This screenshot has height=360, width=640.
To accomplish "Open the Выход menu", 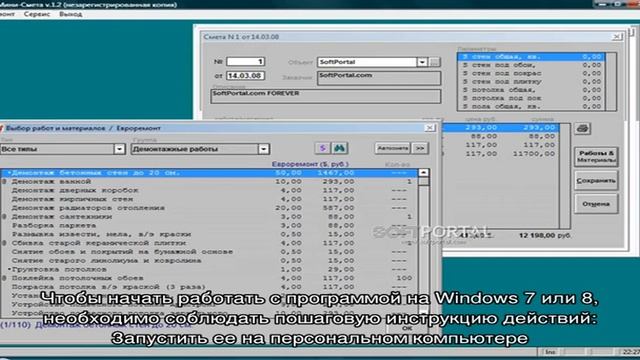I will 71,14.
